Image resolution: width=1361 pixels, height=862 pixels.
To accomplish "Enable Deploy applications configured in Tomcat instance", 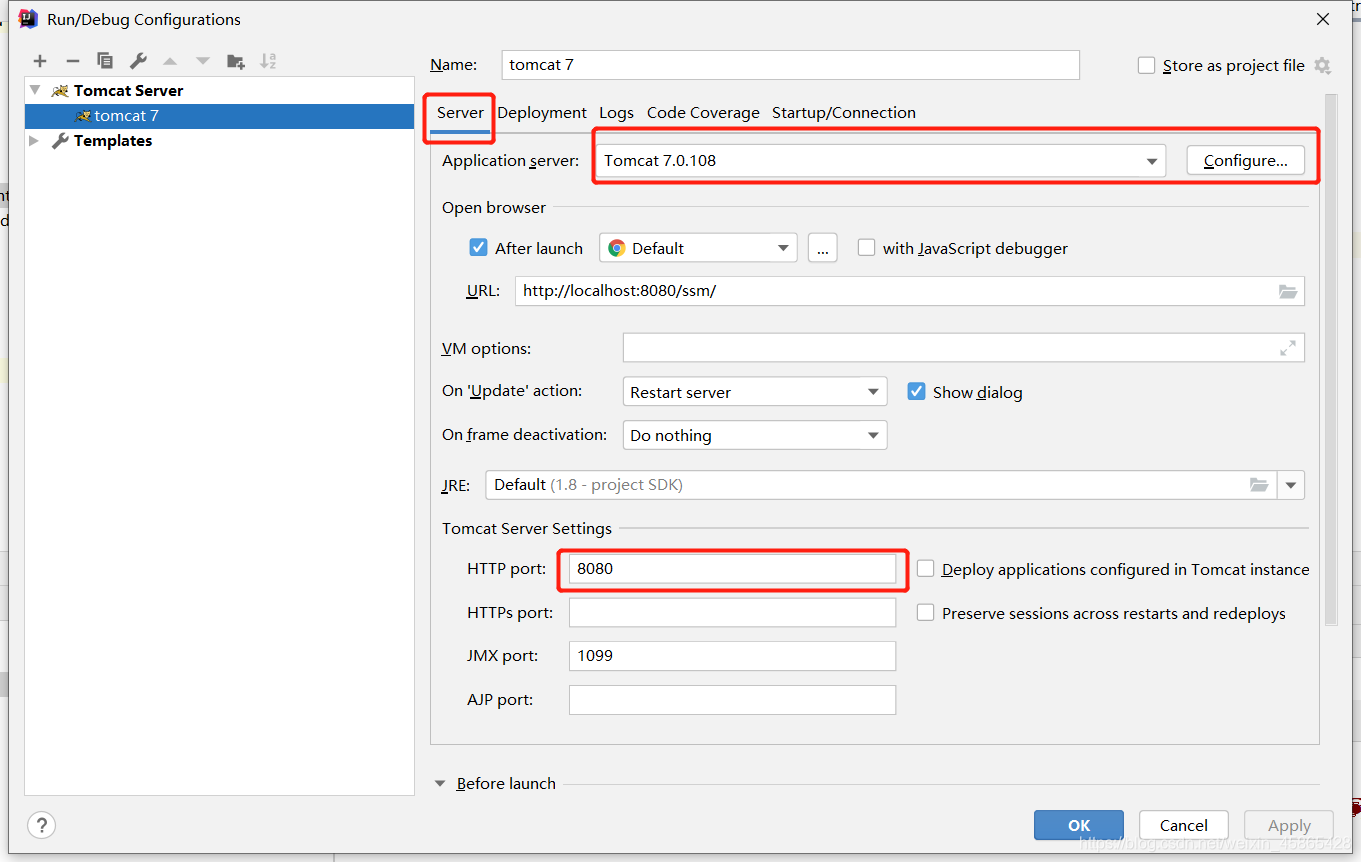I will coord(926,569).
